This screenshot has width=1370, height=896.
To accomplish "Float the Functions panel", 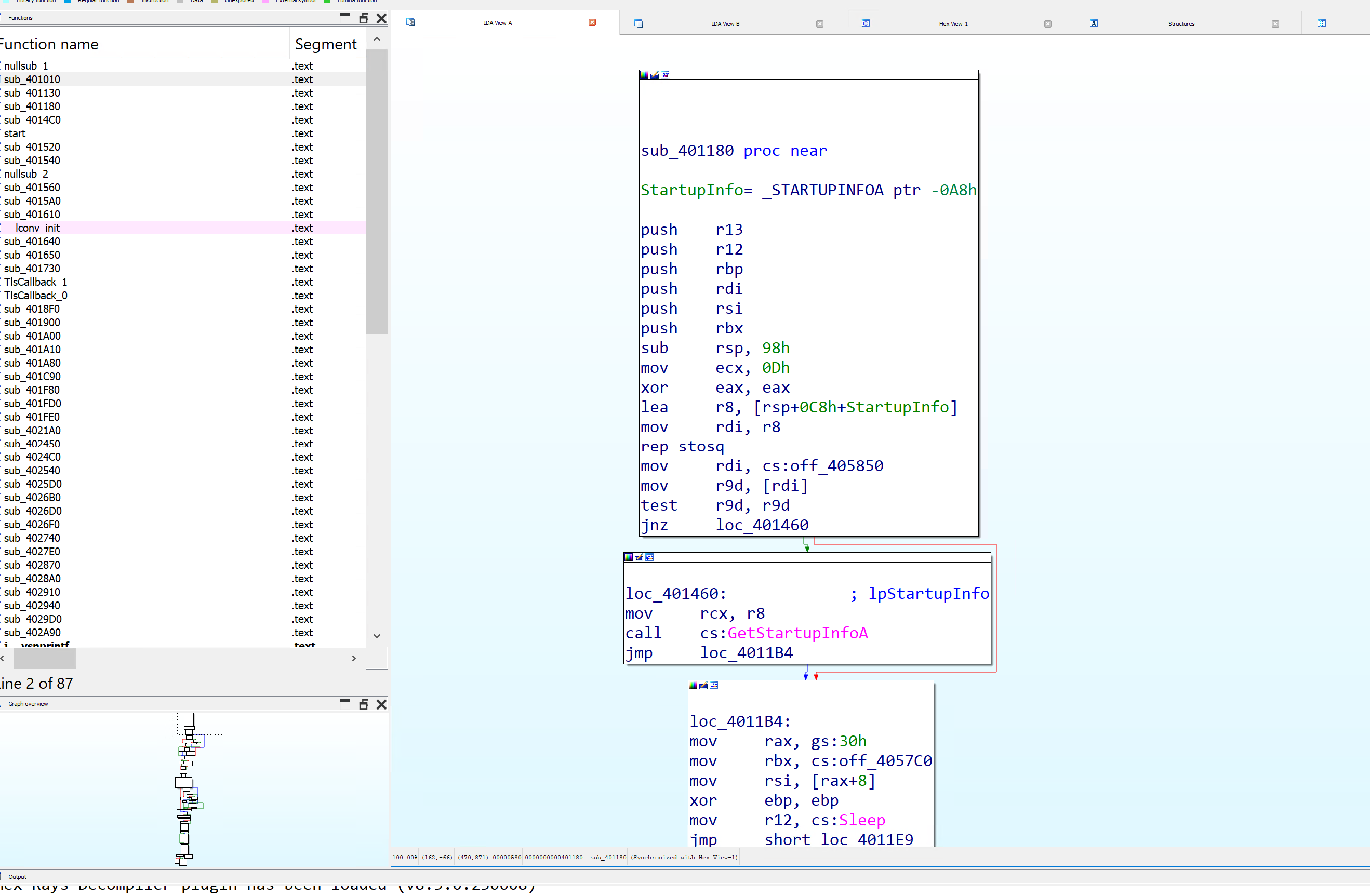I will point(363,18).
